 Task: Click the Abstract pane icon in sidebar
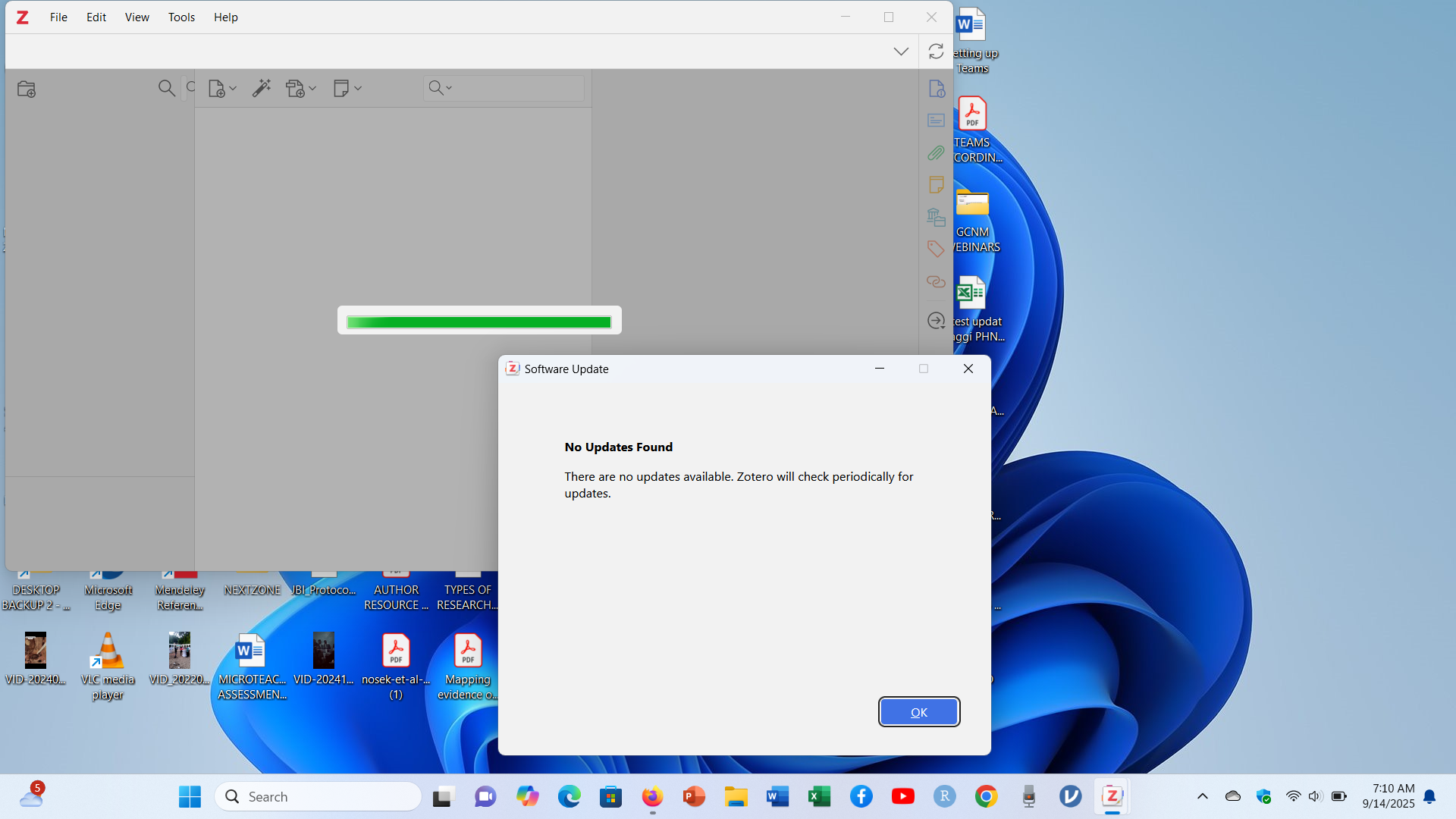936,121
